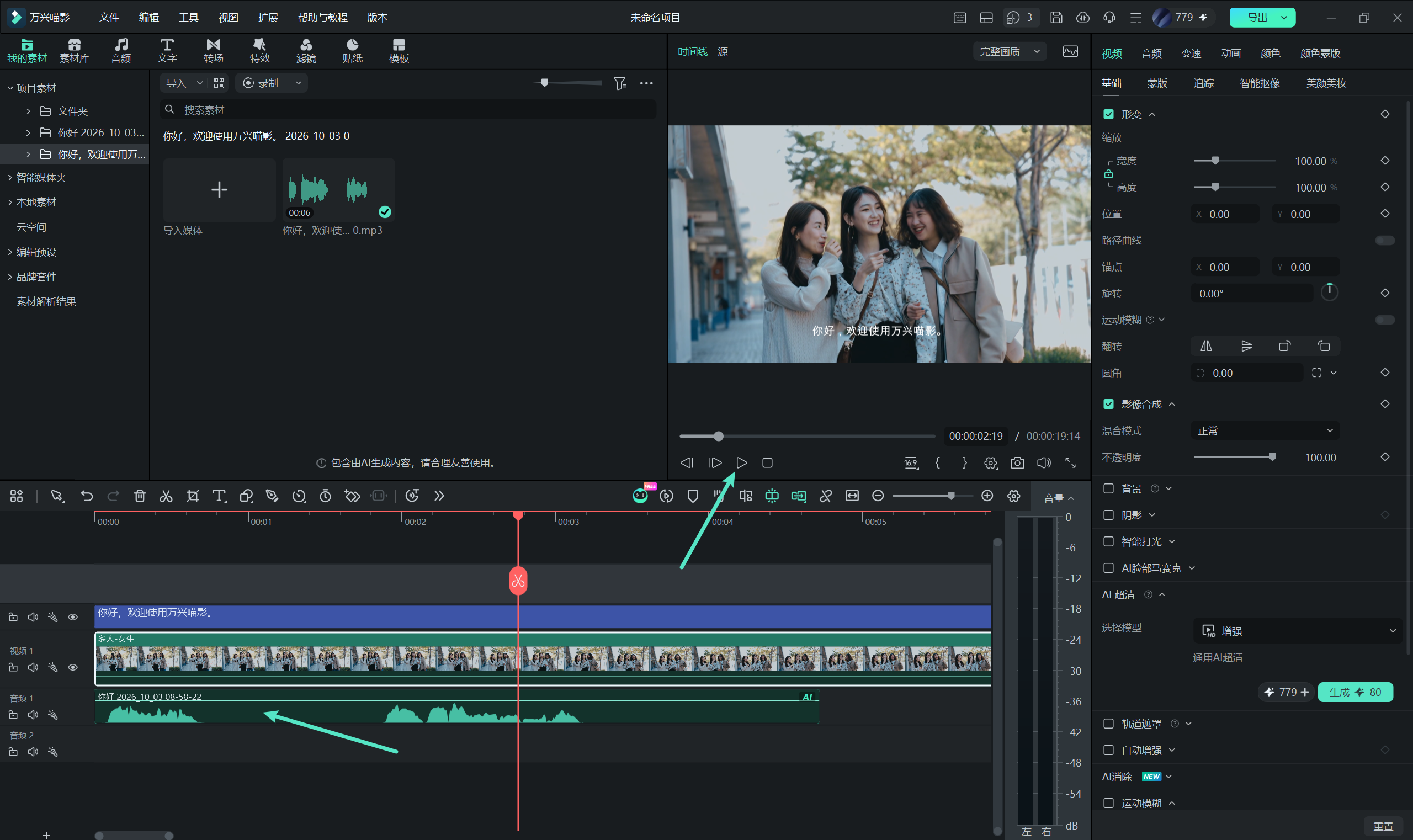Click horizontal flip icon in 翻转 row
1413x840 pixels.
tap(1207, 346)
